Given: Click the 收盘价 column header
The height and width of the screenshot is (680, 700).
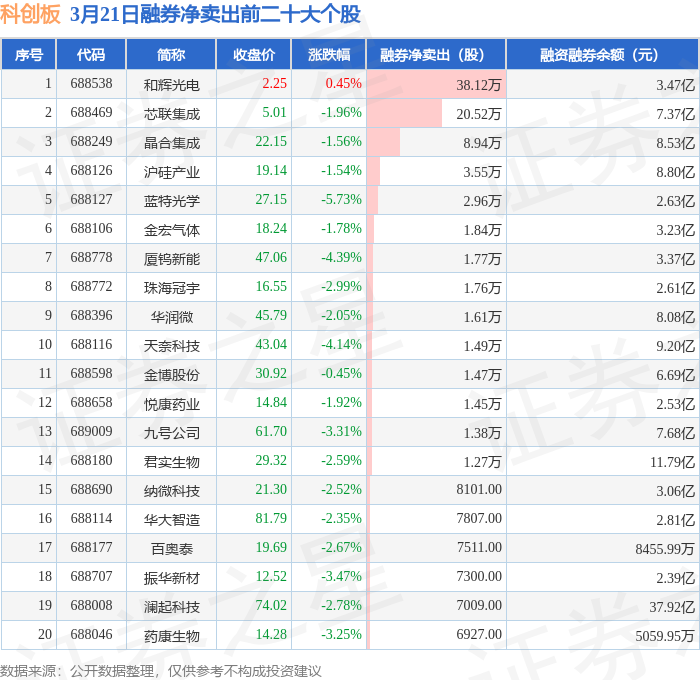Looking at the screenshot, I should pos(254,54).
